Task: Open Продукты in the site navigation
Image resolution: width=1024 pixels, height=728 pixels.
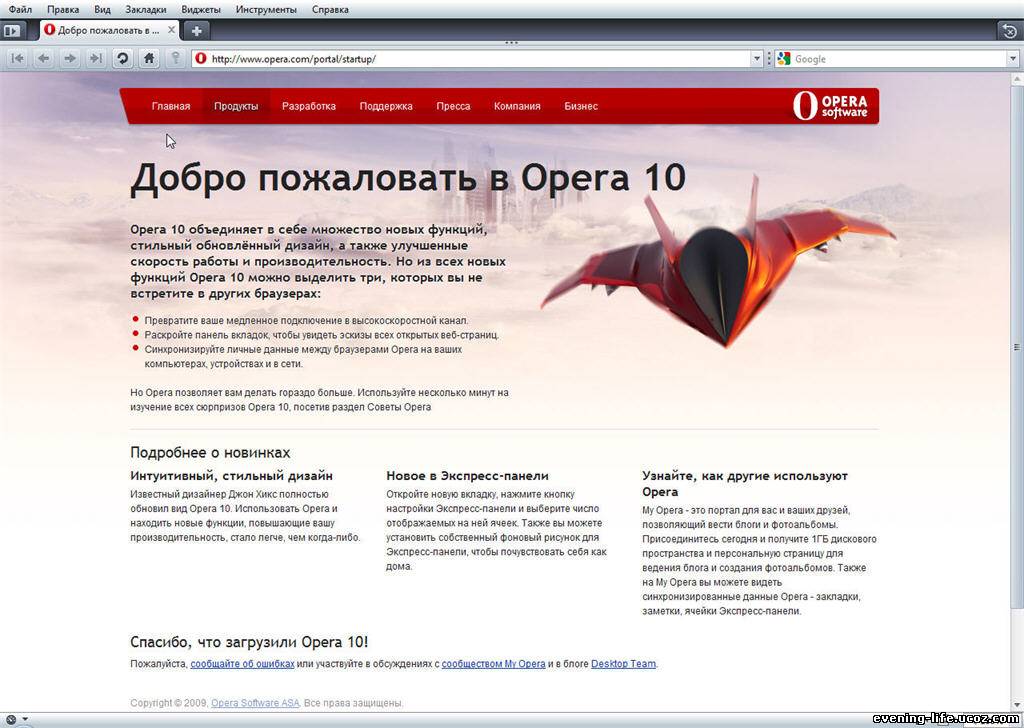Action: (x=236, y=106)
